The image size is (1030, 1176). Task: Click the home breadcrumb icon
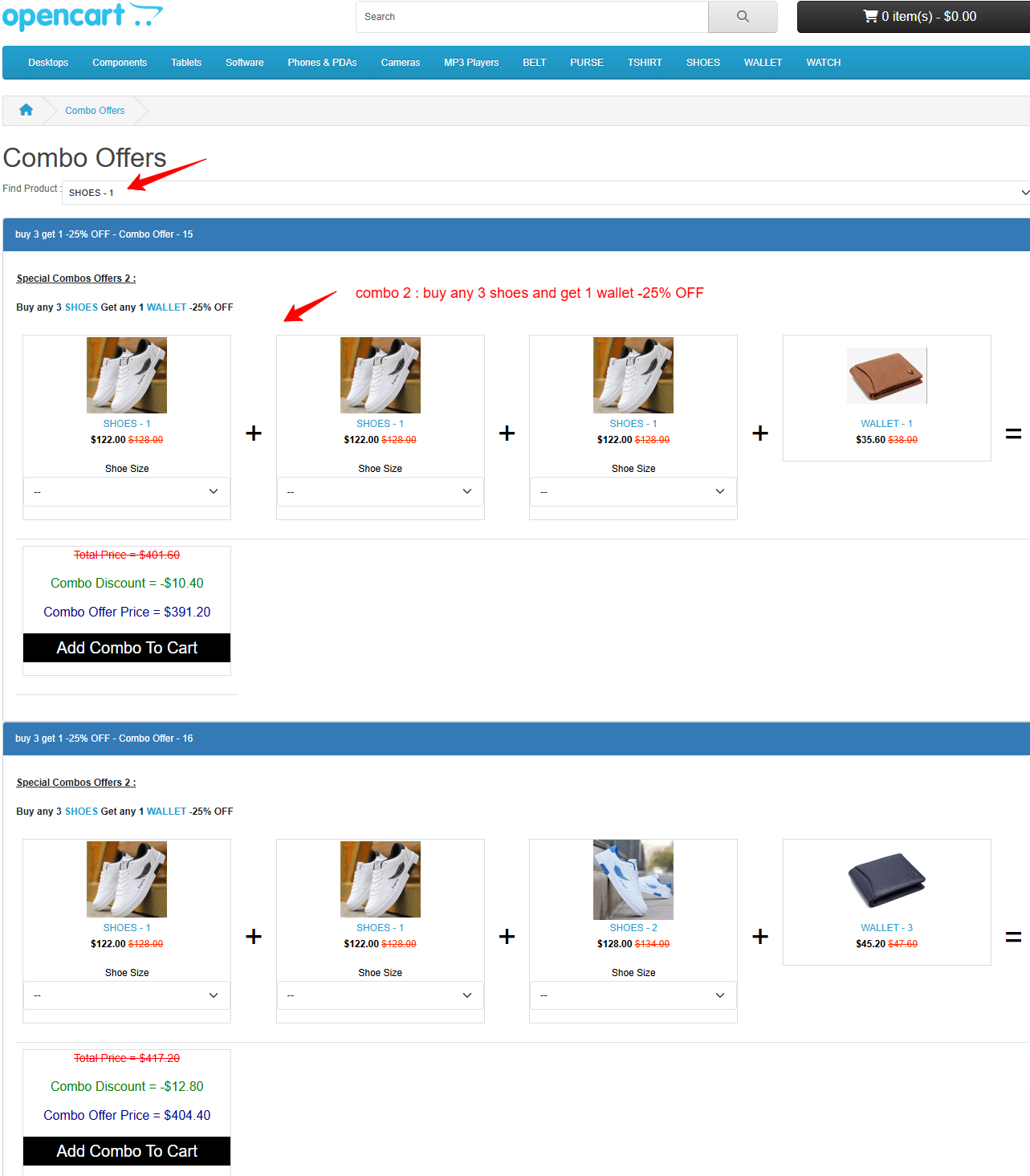26,110
